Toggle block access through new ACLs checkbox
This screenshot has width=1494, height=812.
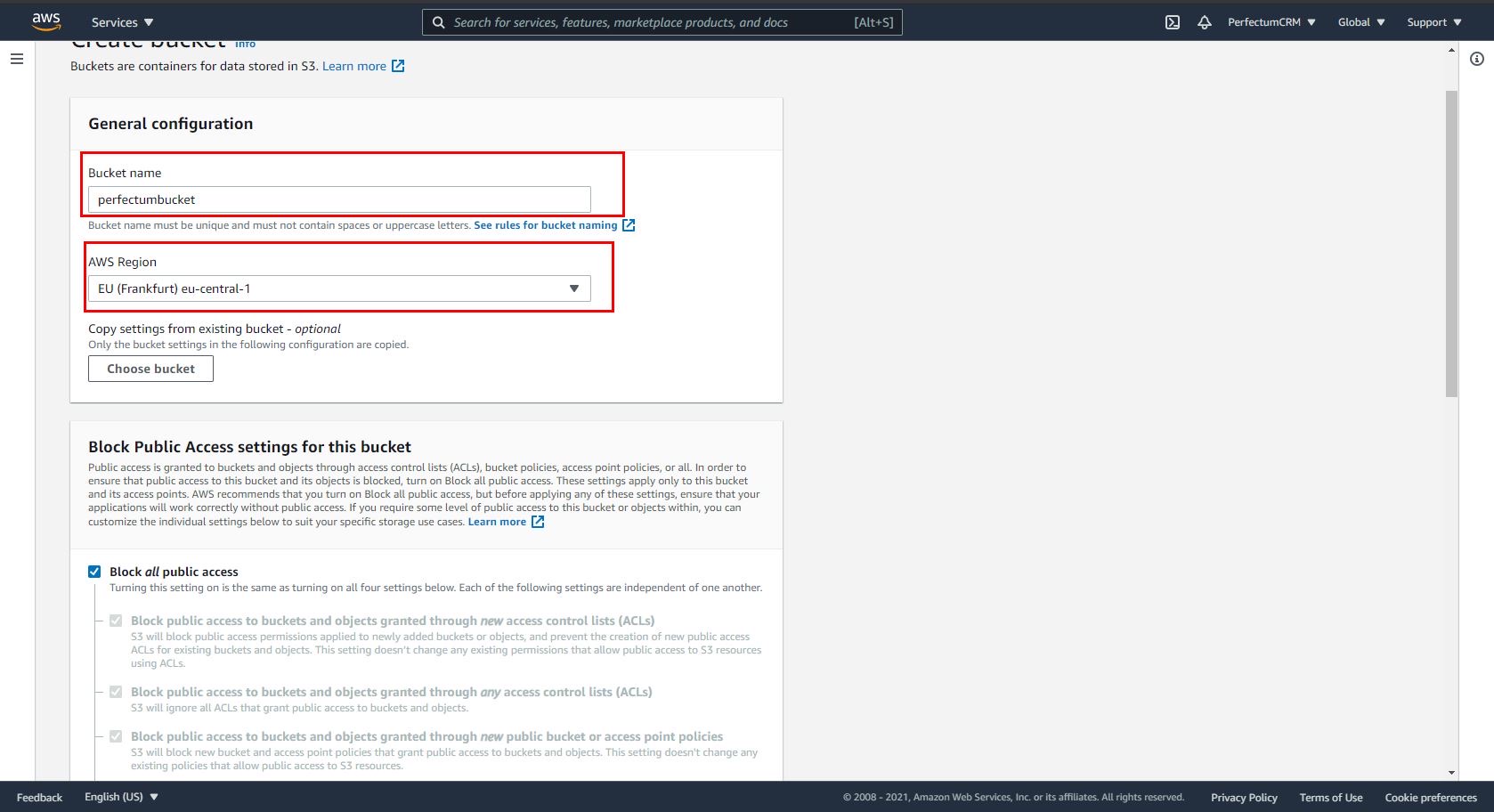coord(116,621)
